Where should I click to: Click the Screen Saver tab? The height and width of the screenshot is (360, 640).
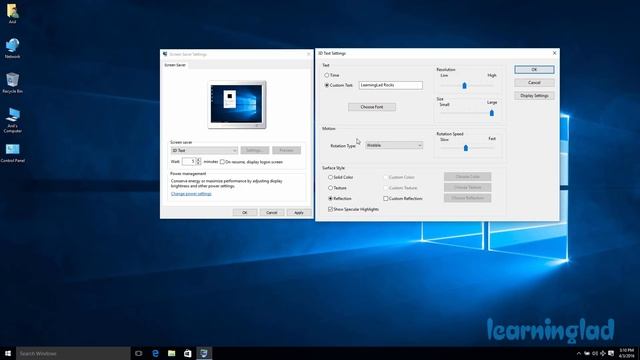click(175, 65)
